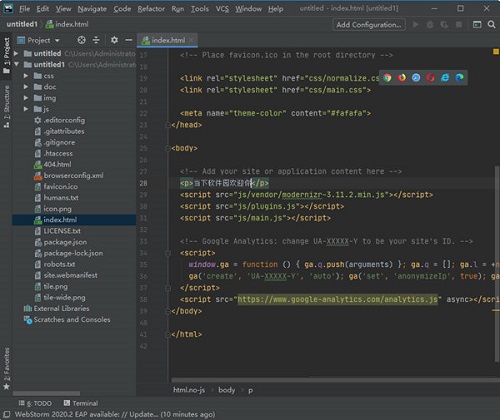This screenshot has width=500, height=420.
Task: Click Collapse All icon in Project panel
Action: pyautogui.click(x=96, y=40)
